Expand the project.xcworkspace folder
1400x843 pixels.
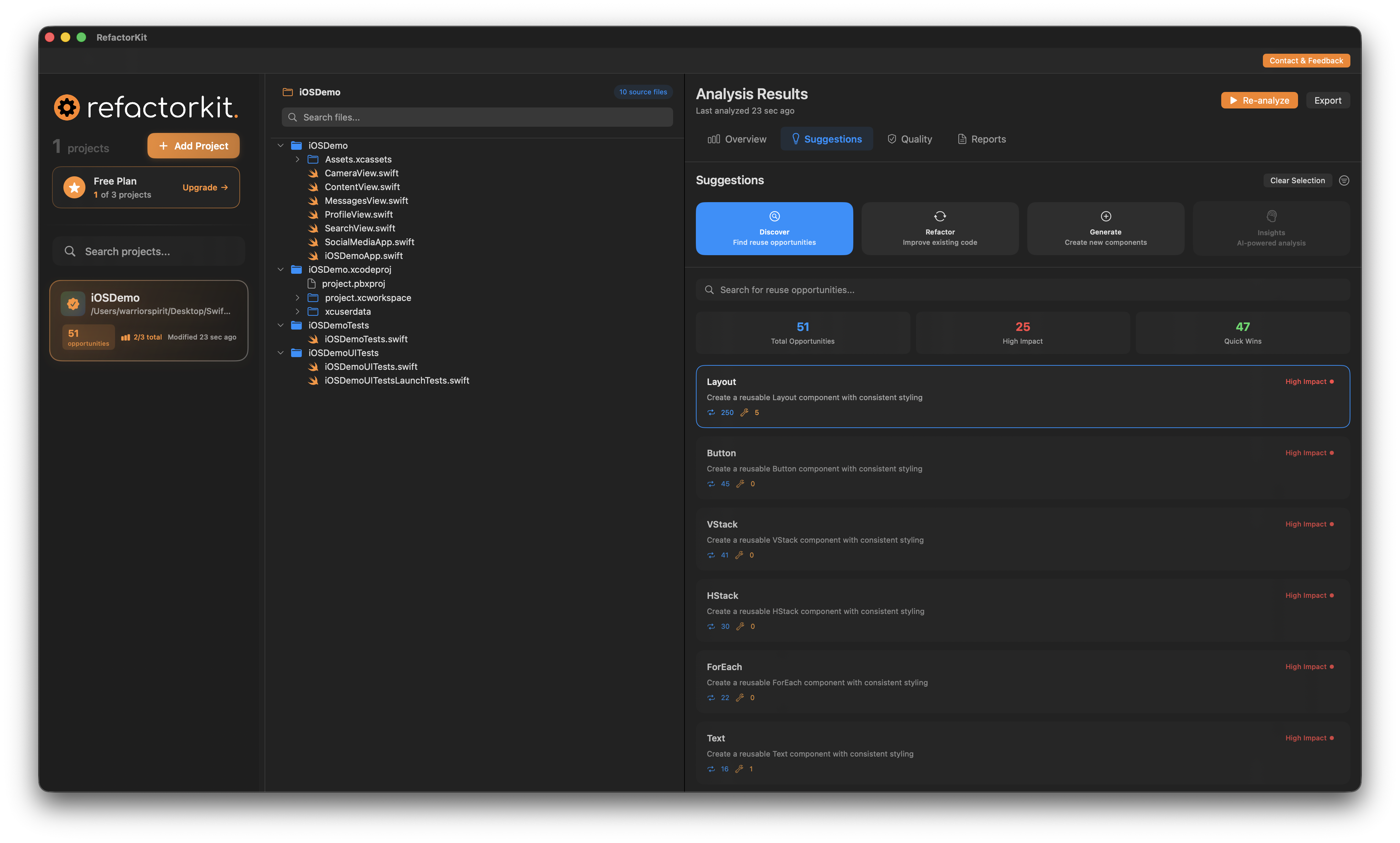[297, 298]
